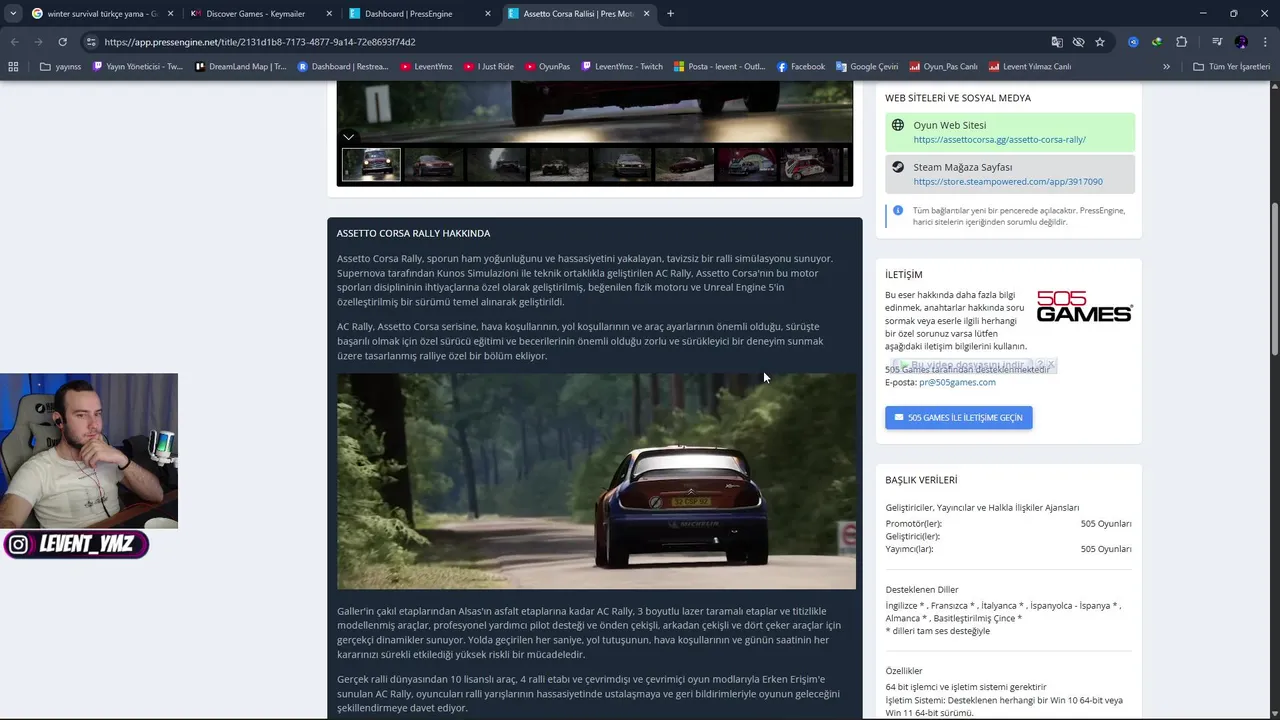Open Google Translate page icon

click(x=1057, y=42)
